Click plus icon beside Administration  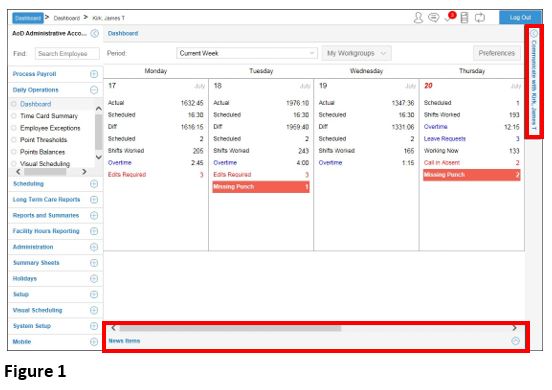point(94,247)
